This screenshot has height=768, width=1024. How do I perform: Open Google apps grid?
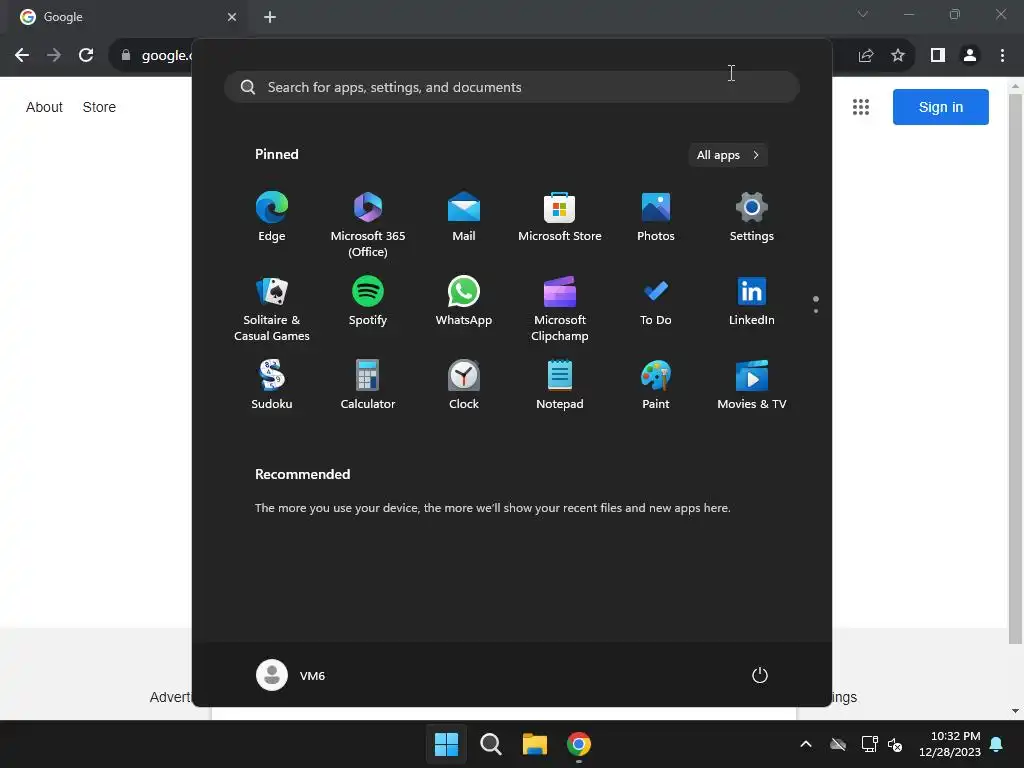coord(861,107)
